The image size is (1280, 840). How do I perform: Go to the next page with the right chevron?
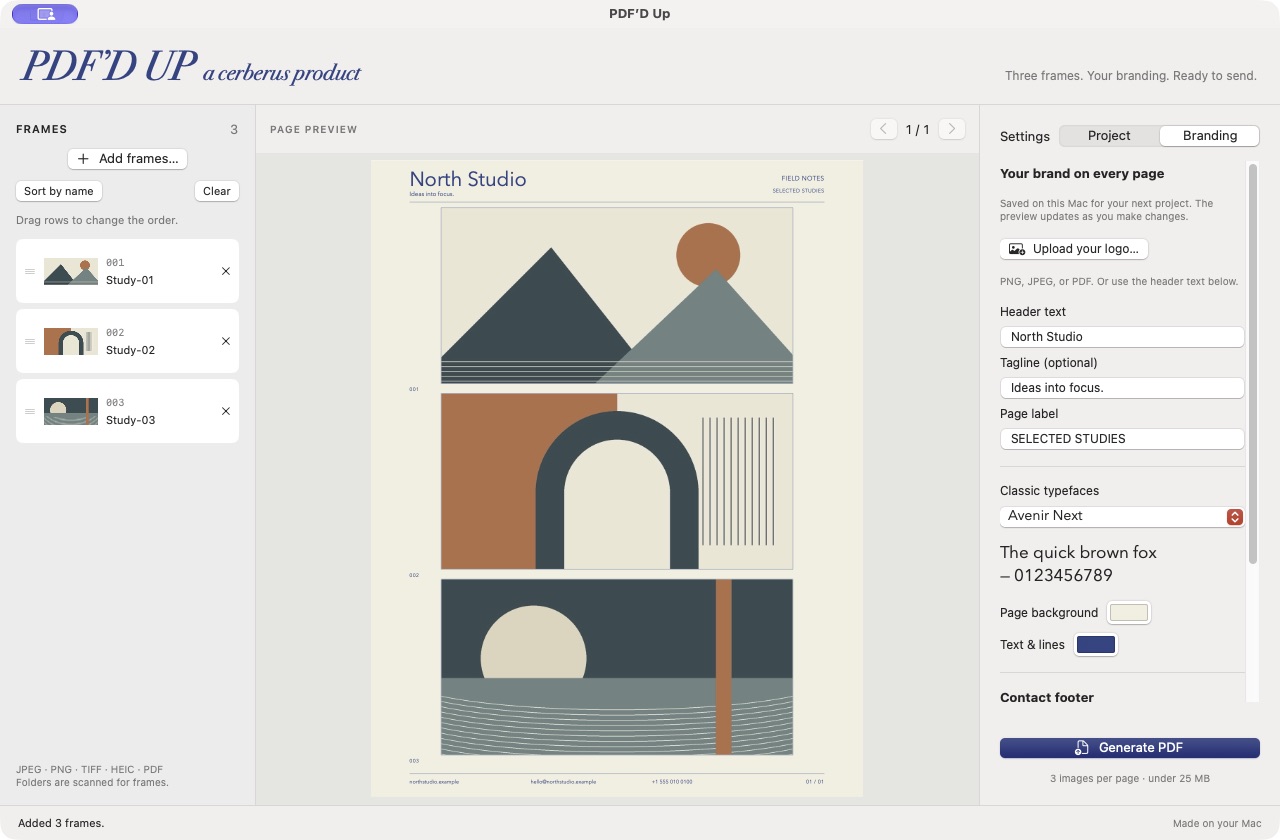(952, 129)
